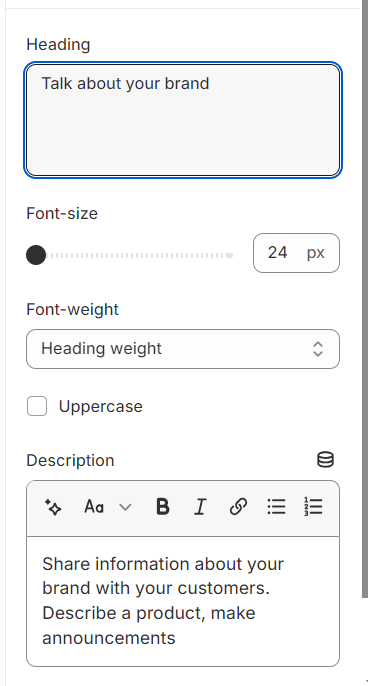The width and height of the screenshot is (368, 686).
Task: Open the text style Aa formatting menu
Action: (108, 507)
